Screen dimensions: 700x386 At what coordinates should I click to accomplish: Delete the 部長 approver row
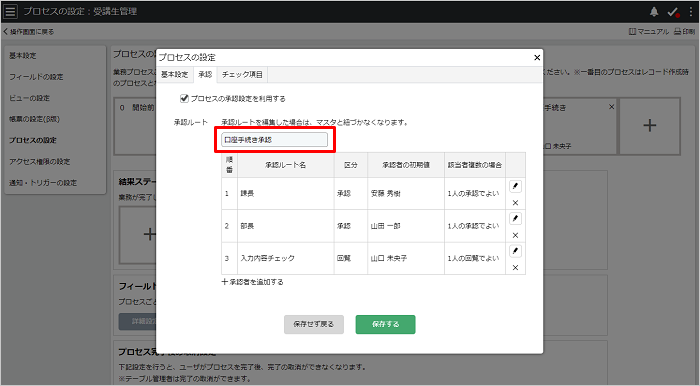[515, 235]
